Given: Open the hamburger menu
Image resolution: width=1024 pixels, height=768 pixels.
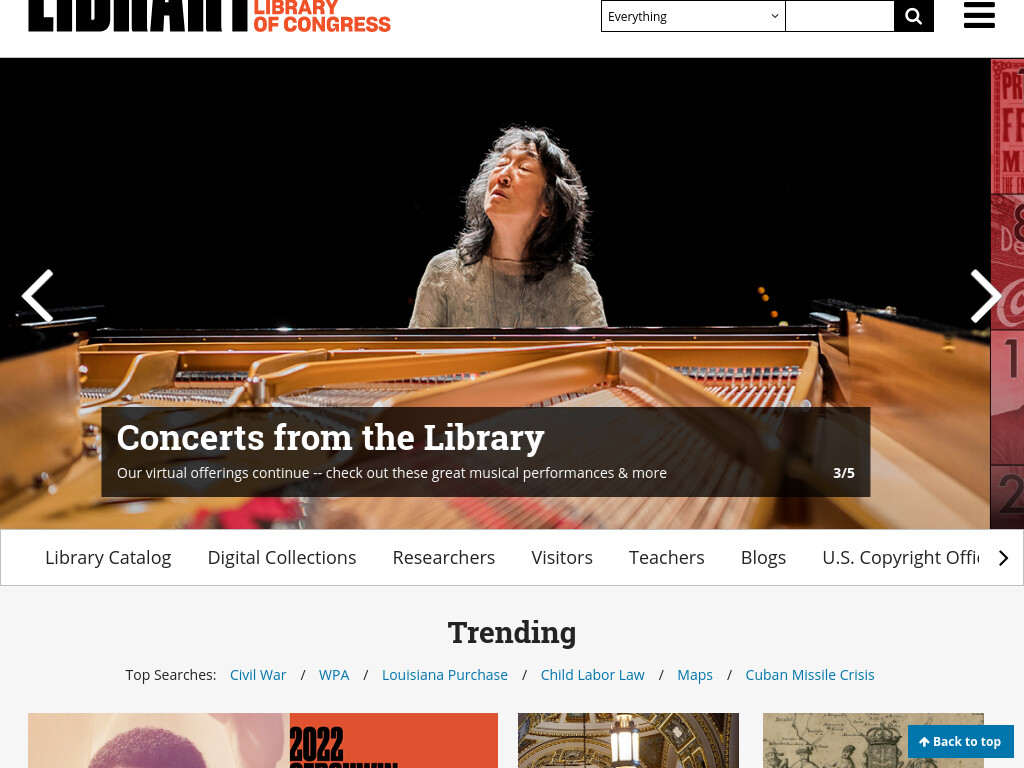Looking at the screenshot, I should [x=979, y=14].
